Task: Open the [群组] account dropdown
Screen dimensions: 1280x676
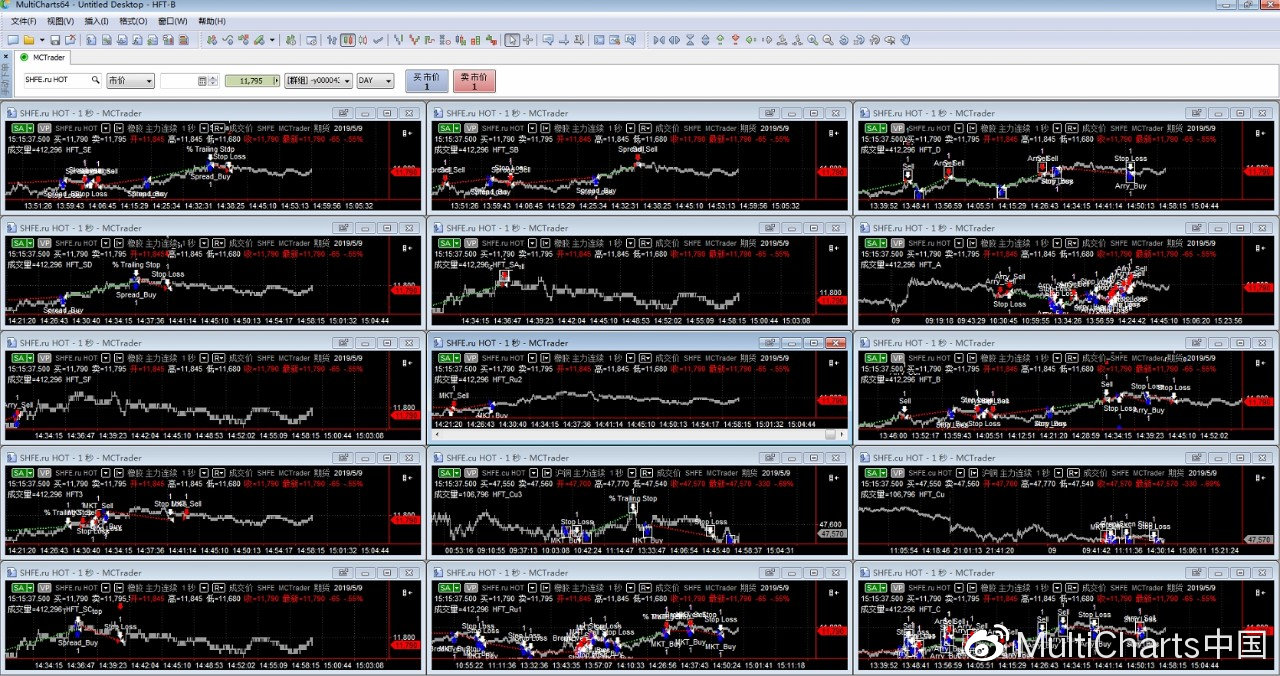Action: (318, 80)
